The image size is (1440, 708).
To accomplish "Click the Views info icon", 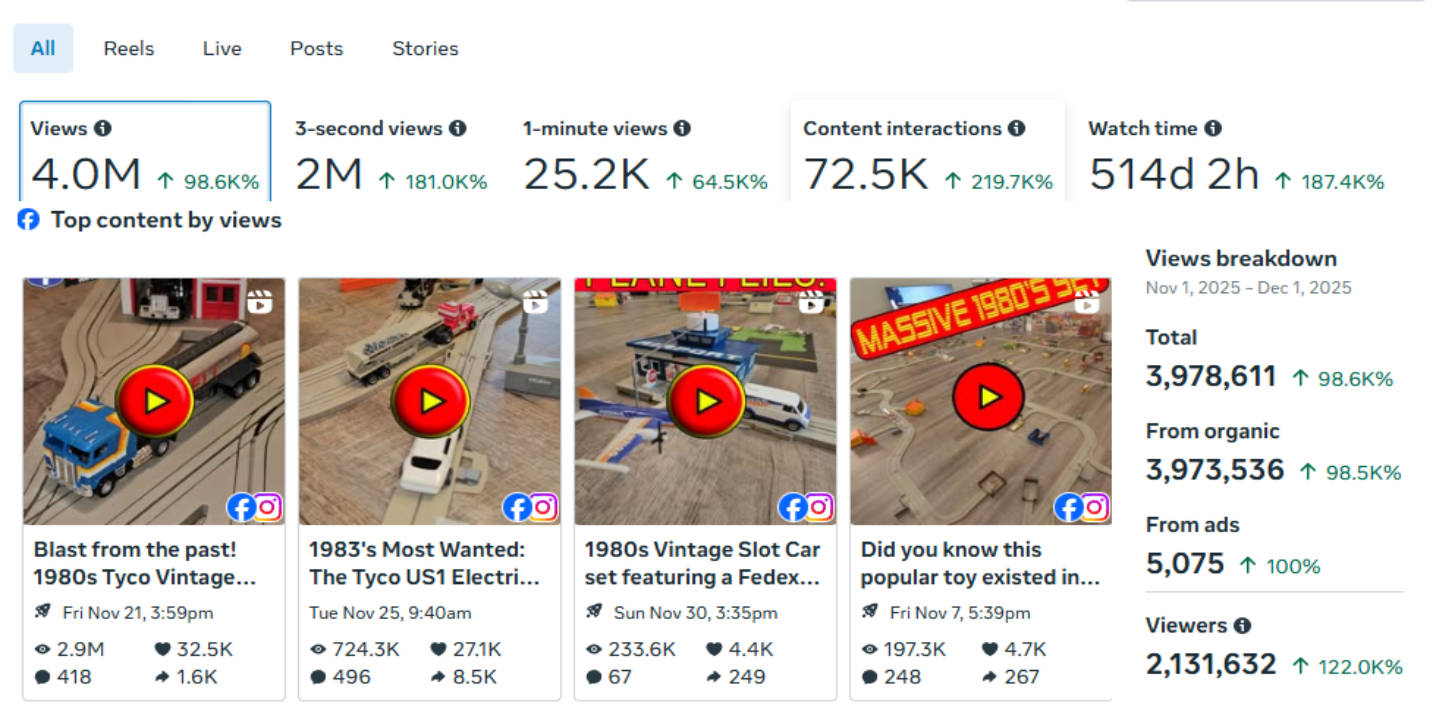I will tap(105, 128).
